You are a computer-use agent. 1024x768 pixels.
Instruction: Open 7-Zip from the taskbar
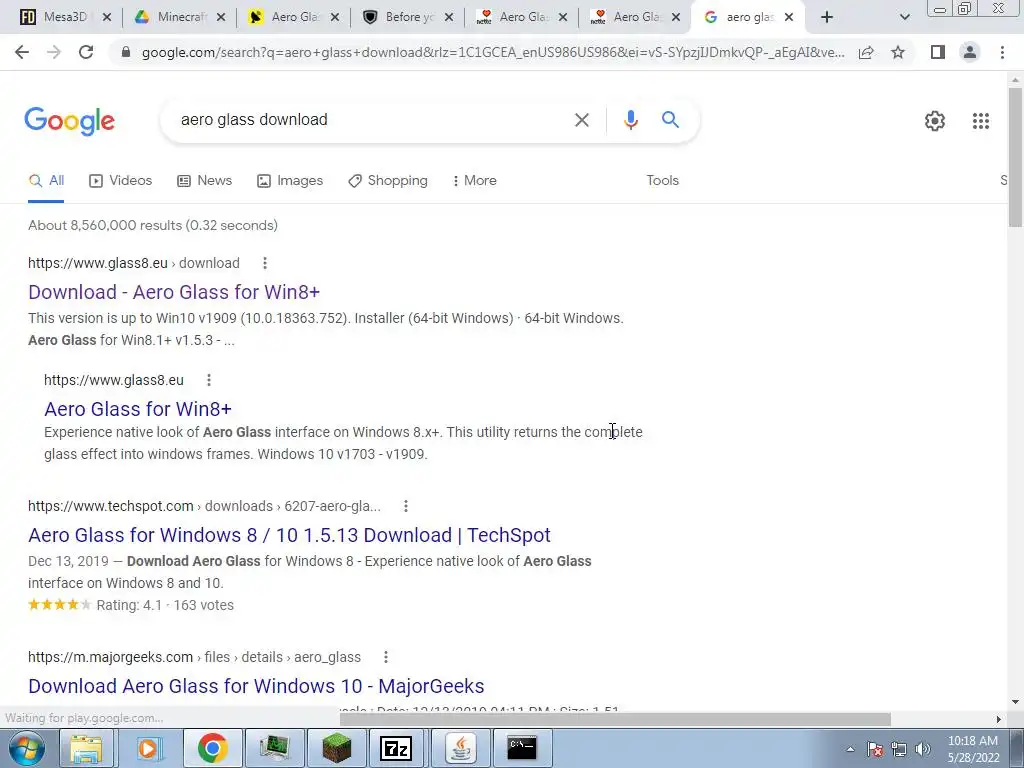396,748
